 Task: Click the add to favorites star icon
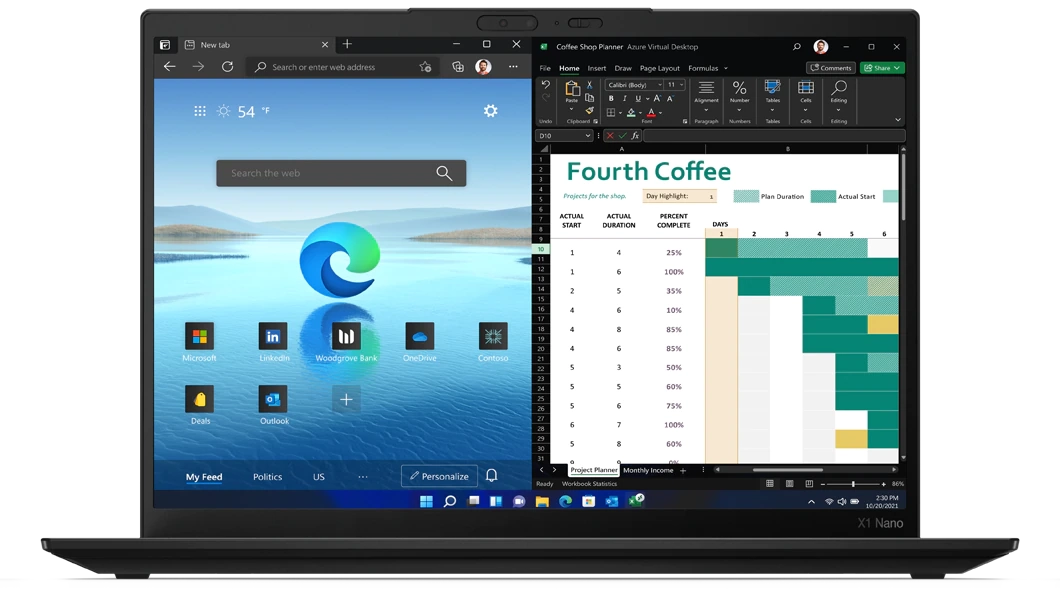pyautogui.click(x=425, y=67)
